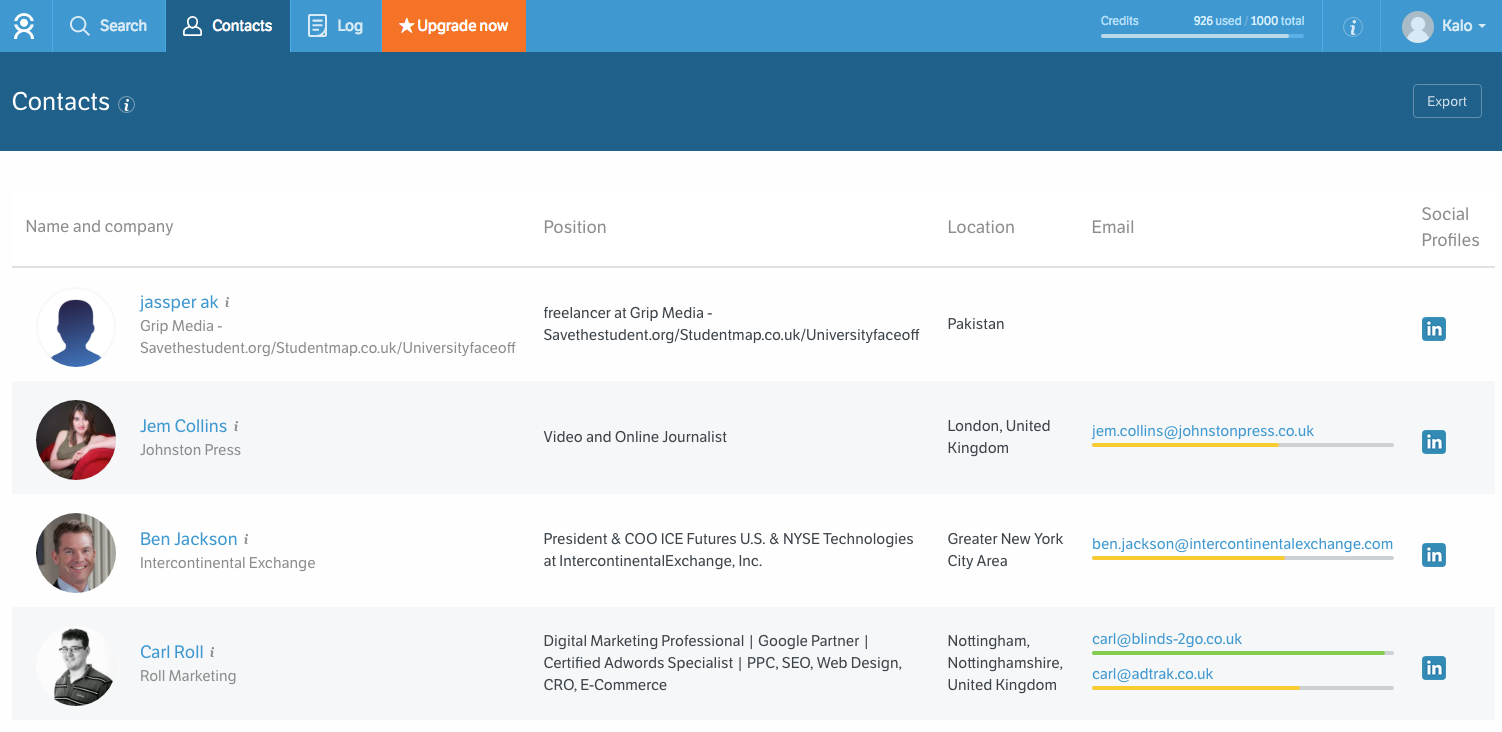Open the info icon in top navigation
1502x732 pixels.
[x=1353, y=27]
